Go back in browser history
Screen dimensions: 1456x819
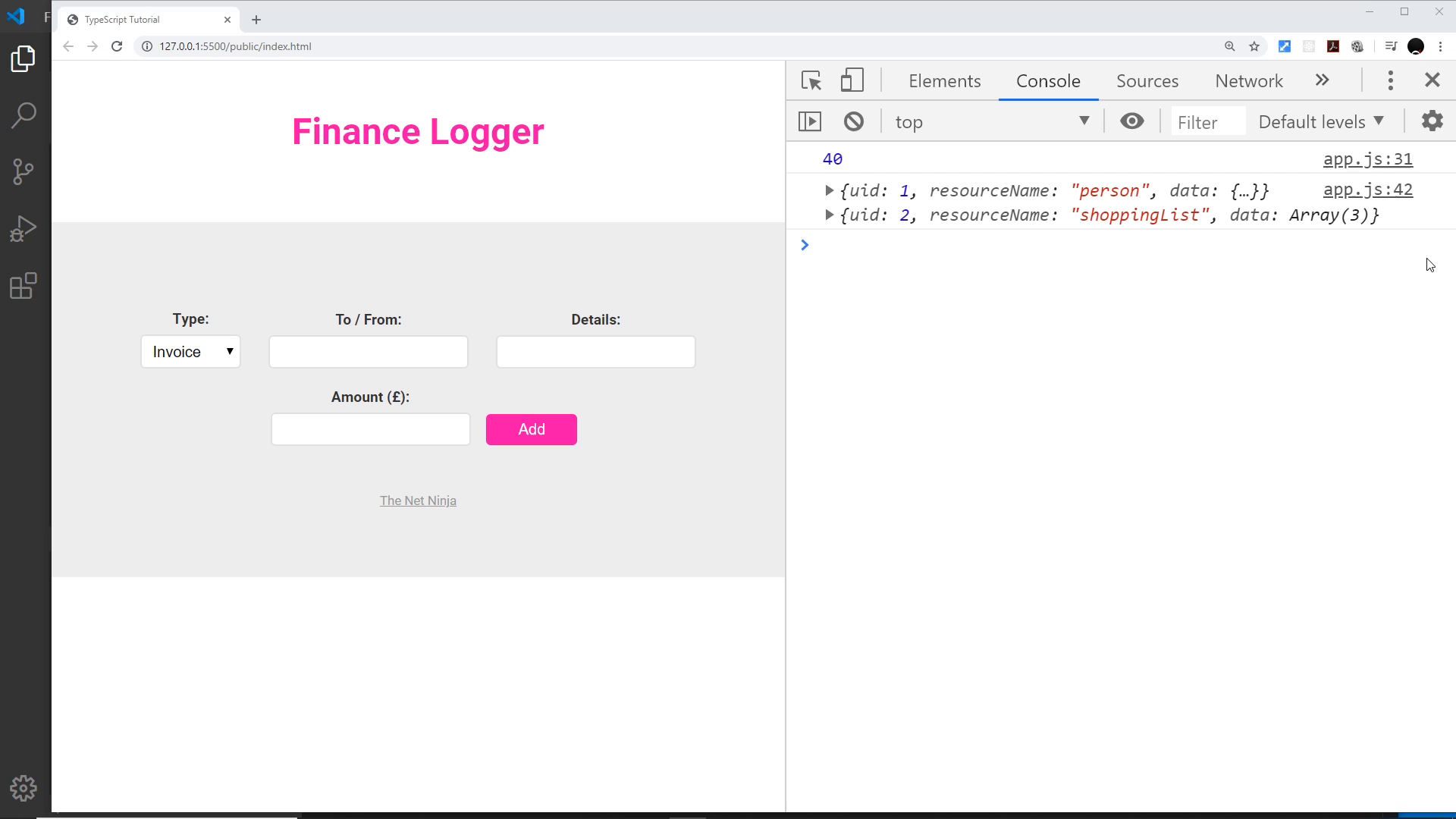pyautogui.click(x=68, y=46)
